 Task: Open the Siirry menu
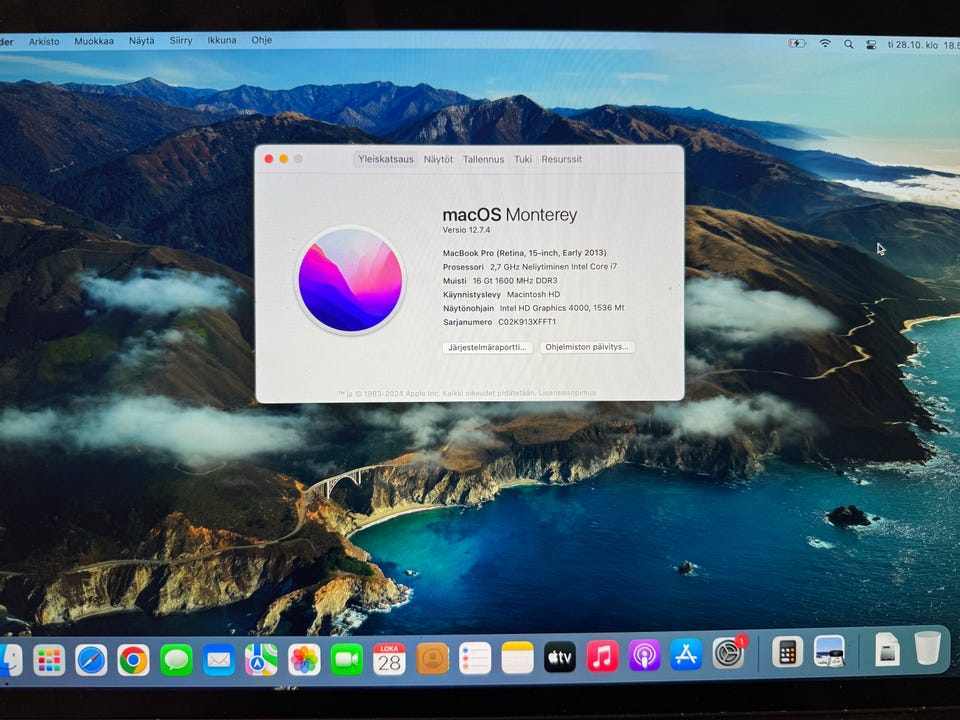(x=181, y=40)
